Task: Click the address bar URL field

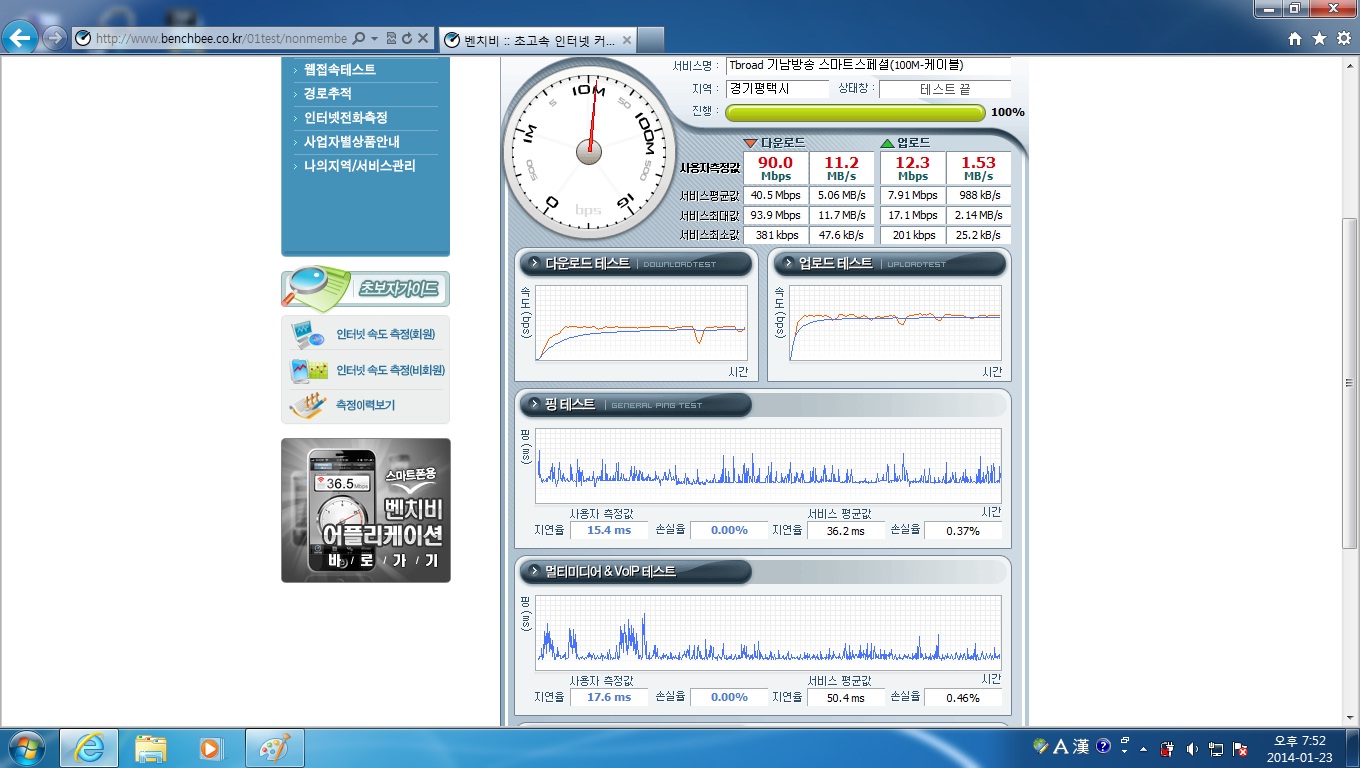Action: coord(220,39)
